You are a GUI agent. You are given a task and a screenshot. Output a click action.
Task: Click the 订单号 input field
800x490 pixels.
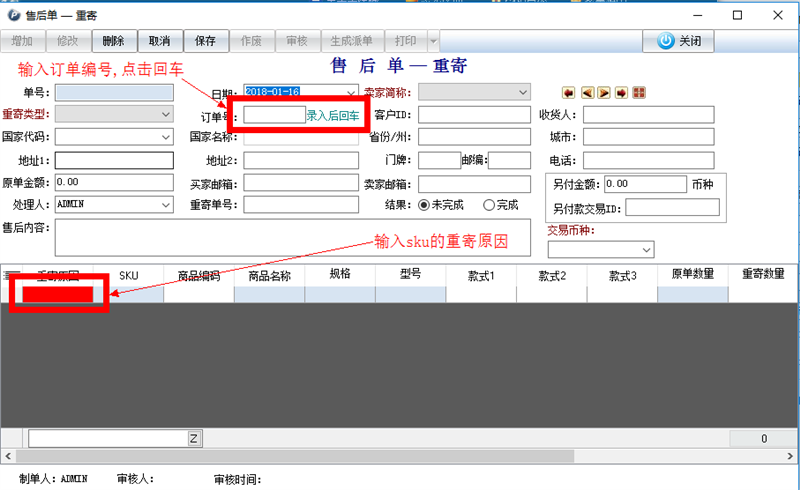click(274, 115)
